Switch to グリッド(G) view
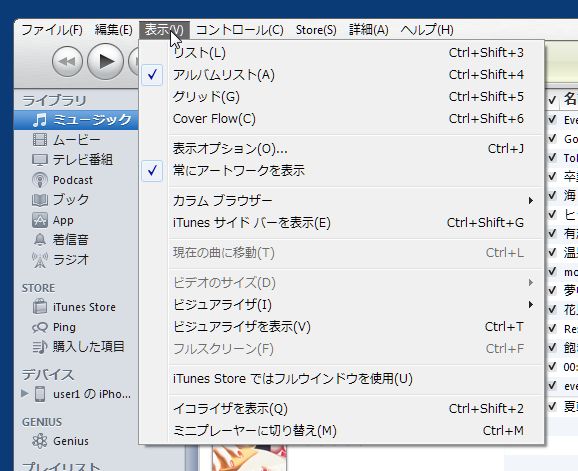Image resolution: width=578 pixels, height=471 pixels. (341, 97)
